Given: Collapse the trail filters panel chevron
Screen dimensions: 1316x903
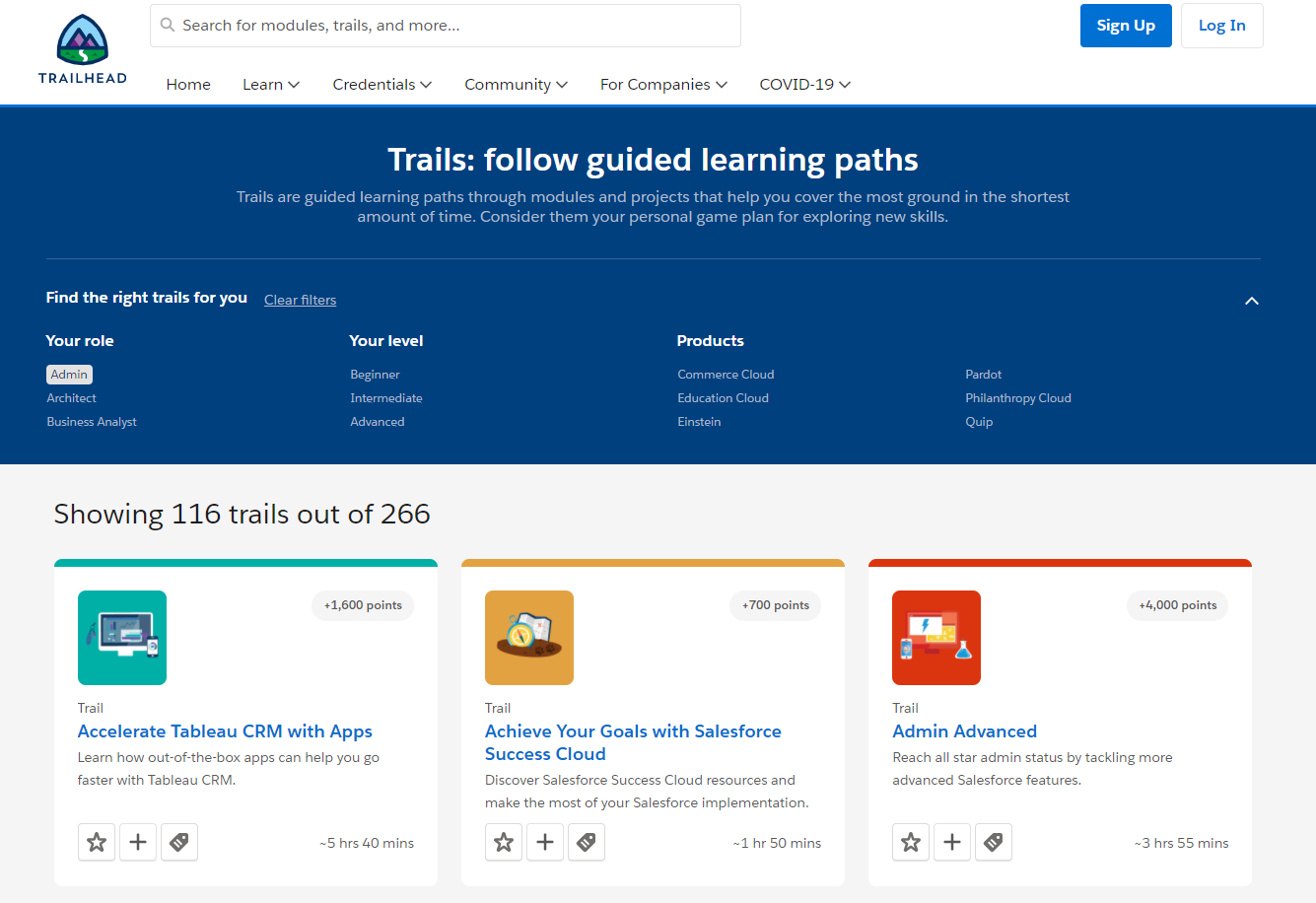Looking at the screenshot, I should [x=1252, y=301].
